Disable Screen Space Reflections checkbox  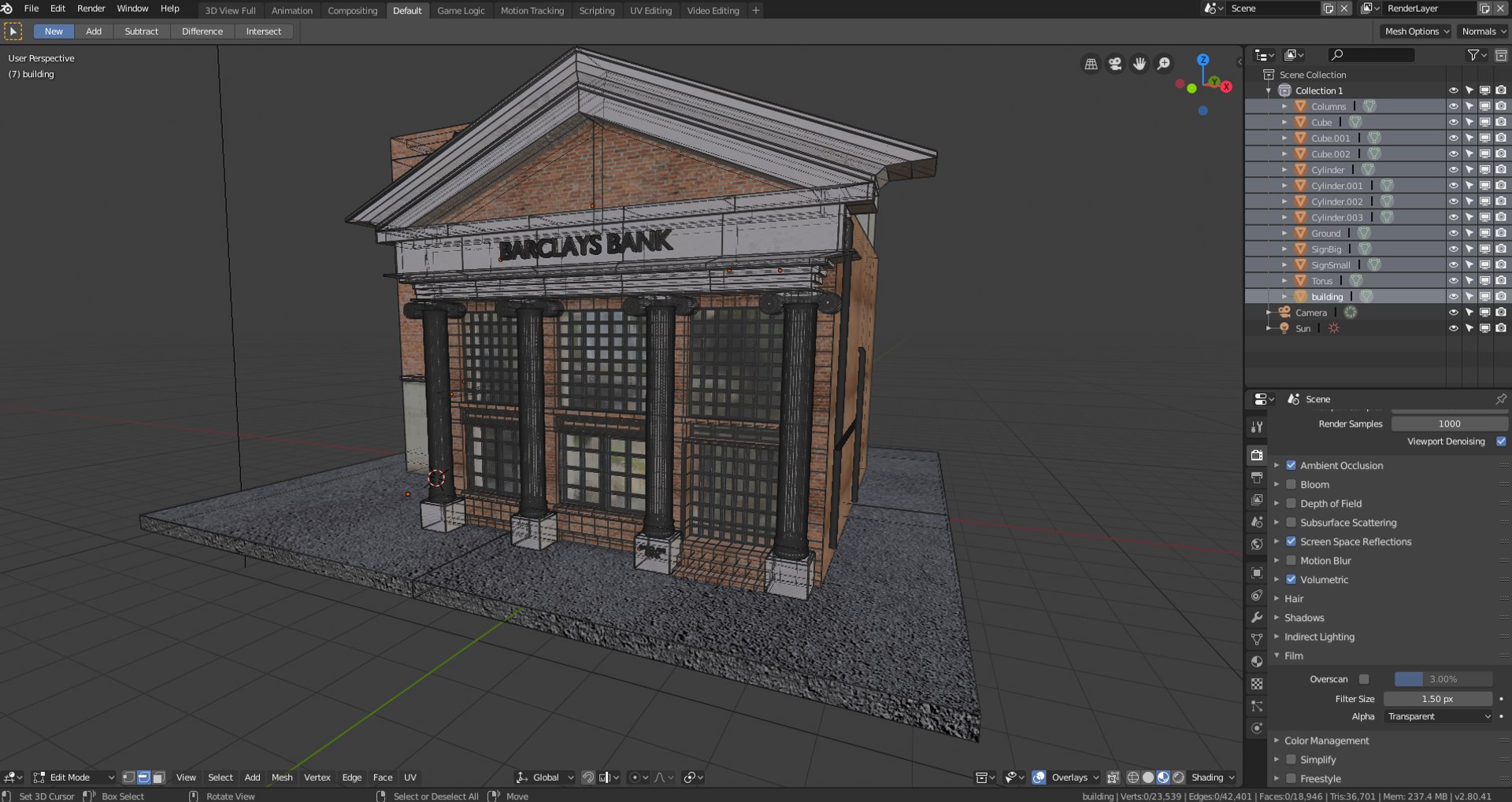[1291, 541]
